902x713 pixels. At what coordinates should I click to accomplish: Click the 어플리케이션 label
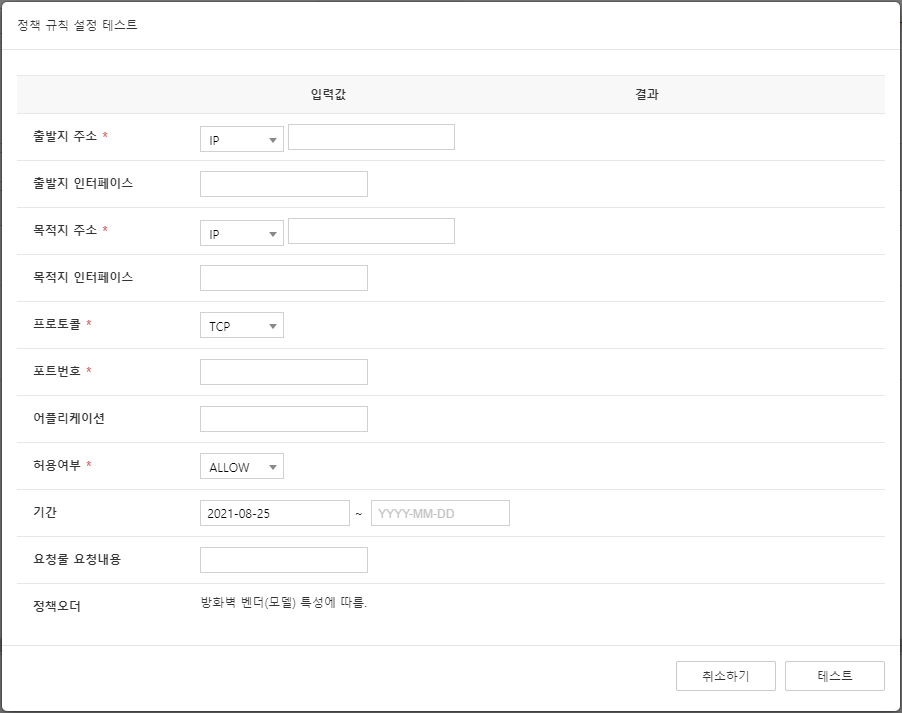pos(69,418)
